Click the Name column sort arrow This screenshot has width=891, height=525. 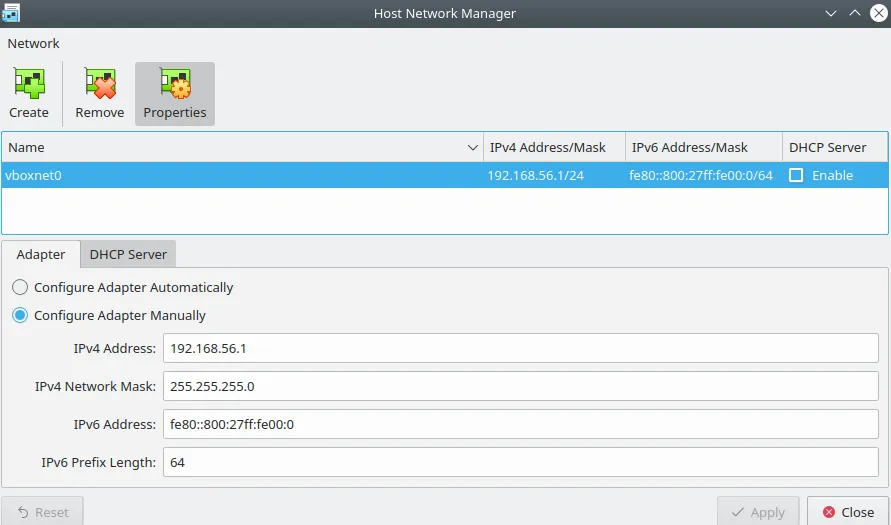(473, 148)
